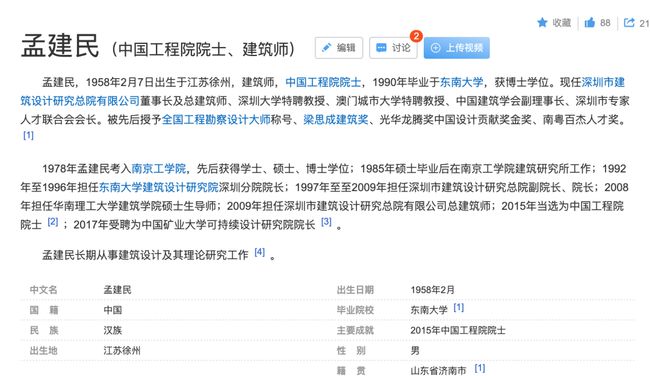Click reference [2] after 院士
650x376 pixels.
pos(53,222)
